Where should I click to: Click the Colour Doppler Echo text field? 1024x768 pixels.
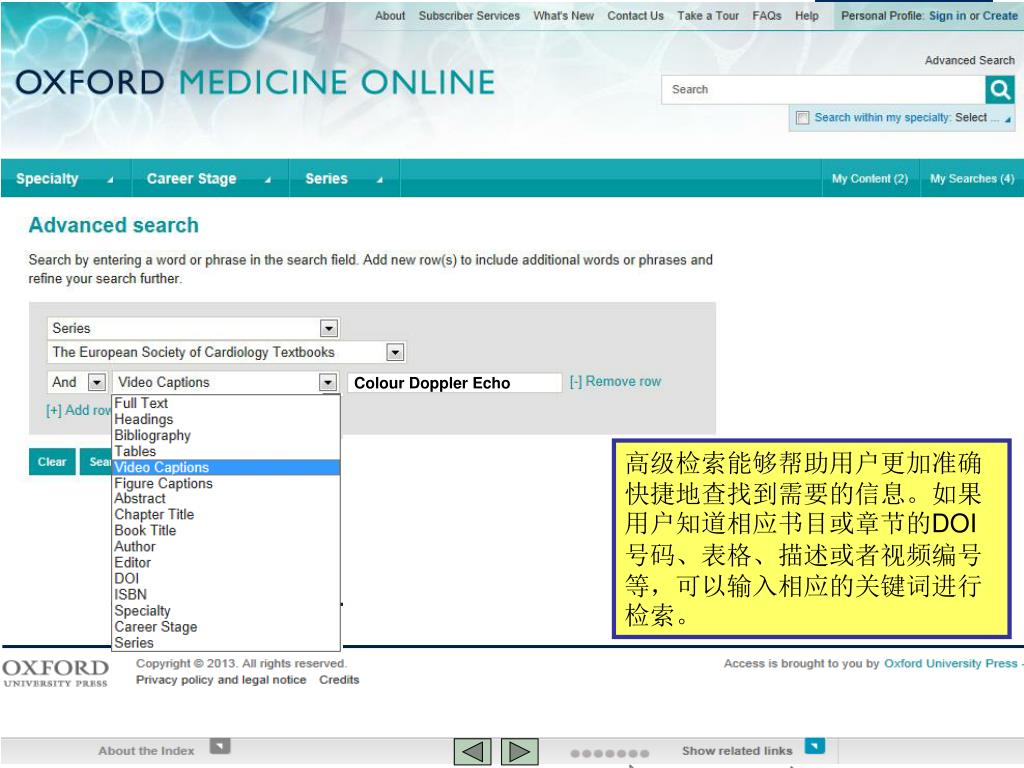[455, 383]
